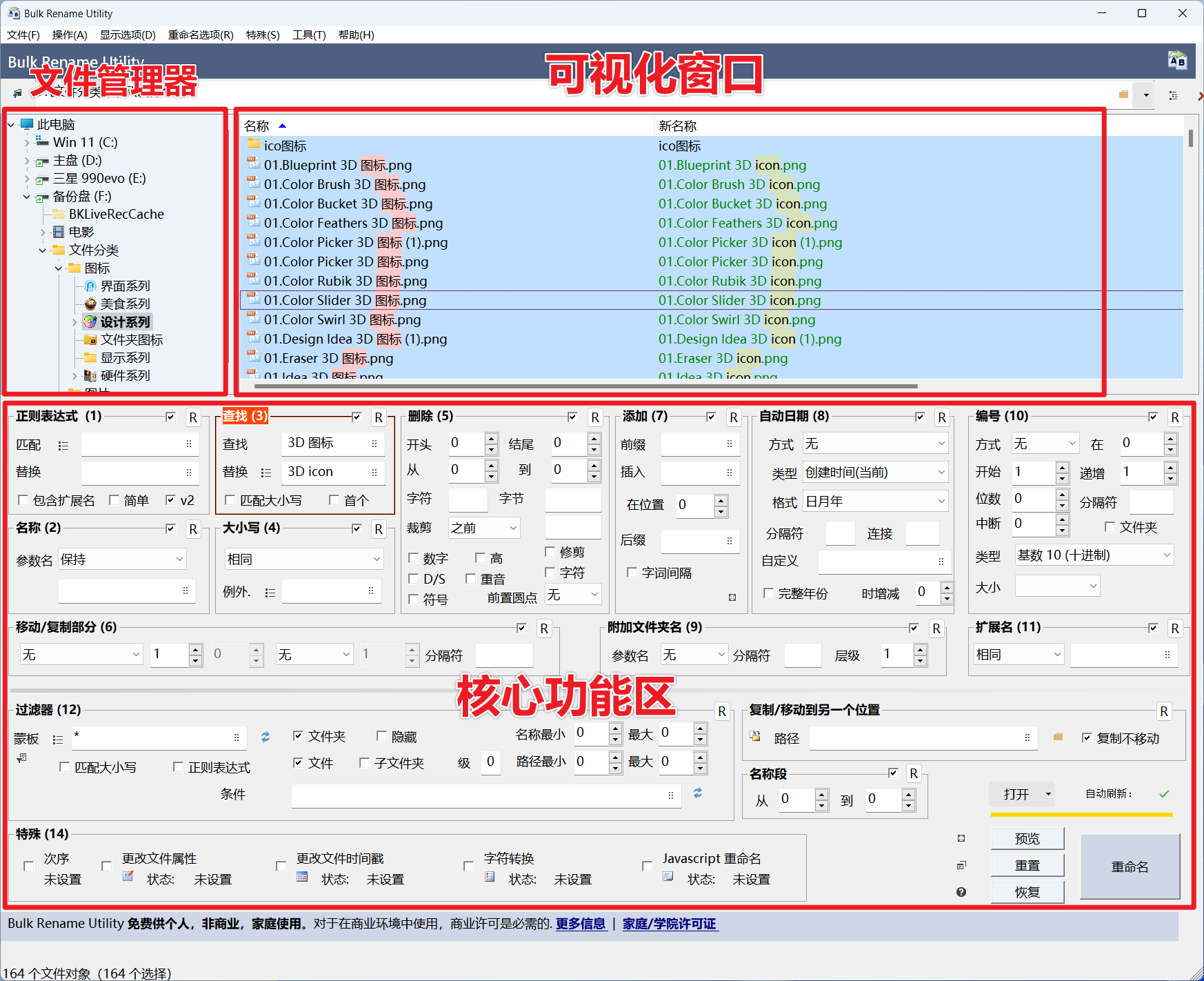1204x981 pixels.
Task: Reset 过滤器 (12) with its R button
Action: [x=722, y=711]
